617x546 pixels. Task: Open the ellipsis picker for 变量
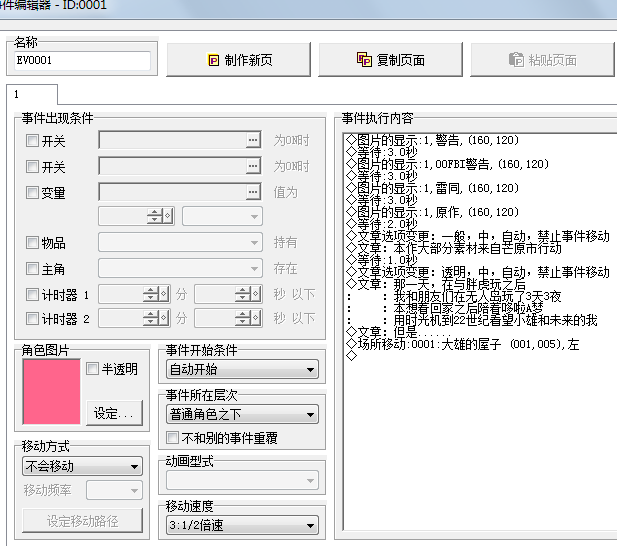253,192
